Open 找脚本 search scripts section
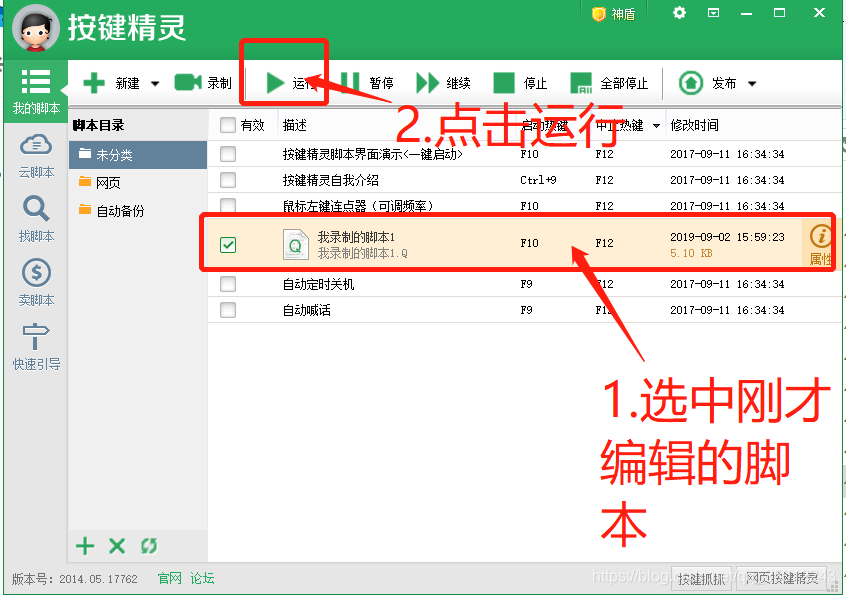Image resolution: width=846 pixels, height=595 pixels. tap(36, 220)
